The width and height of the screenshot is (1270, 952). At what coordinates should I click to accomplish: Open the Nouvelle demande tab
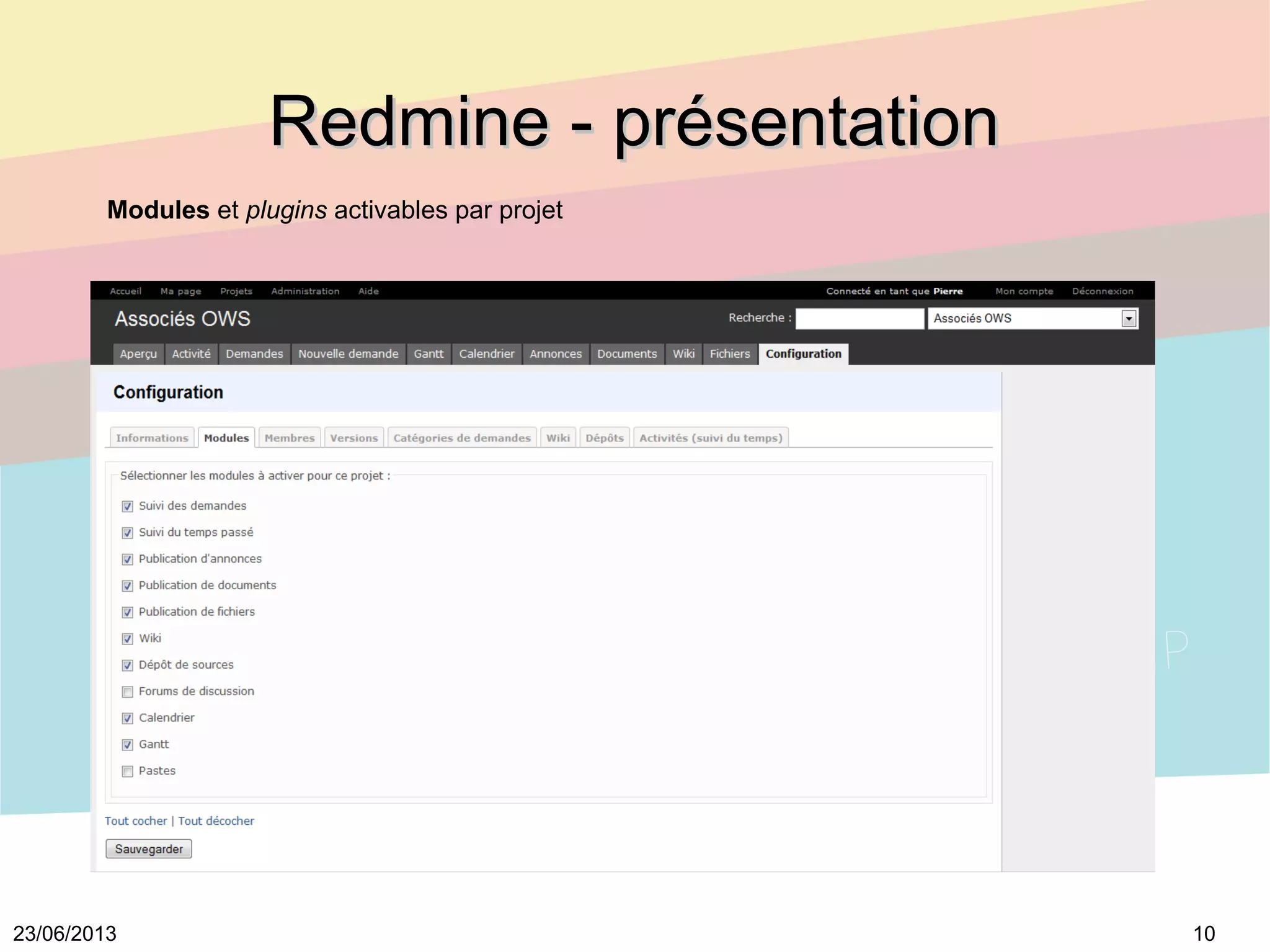tap(348, 354)
